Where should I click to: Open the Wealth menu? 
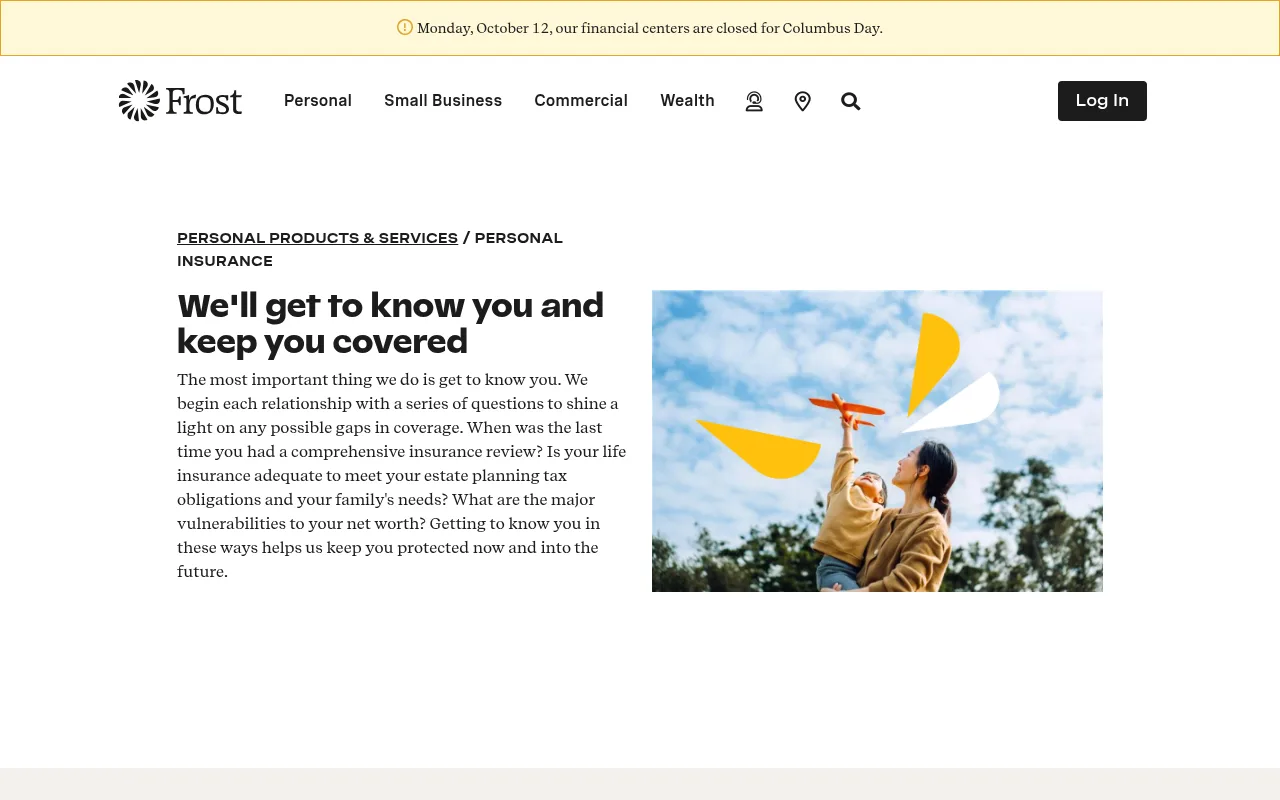coord(687,101)
